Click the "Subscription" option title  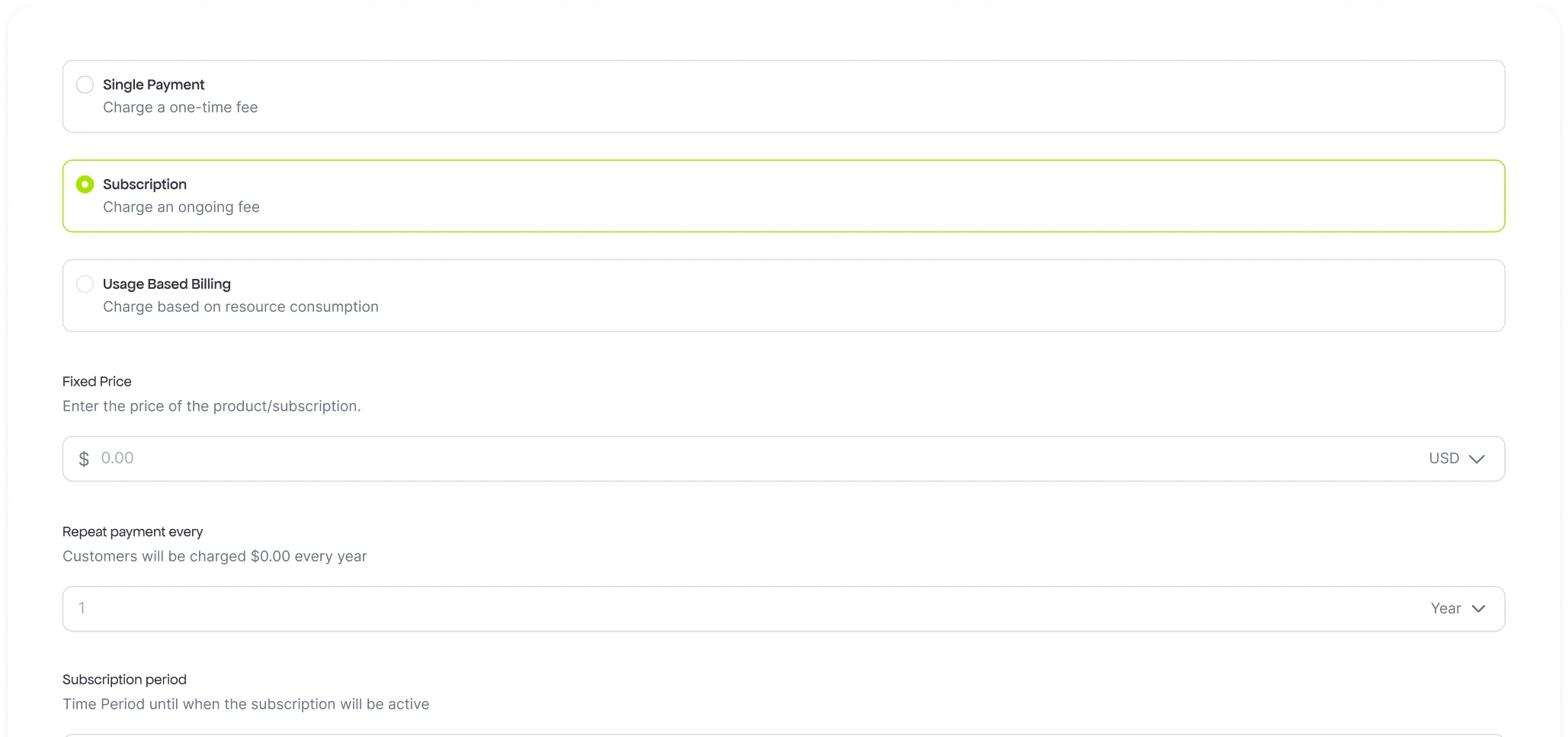(x=144, y=184)
